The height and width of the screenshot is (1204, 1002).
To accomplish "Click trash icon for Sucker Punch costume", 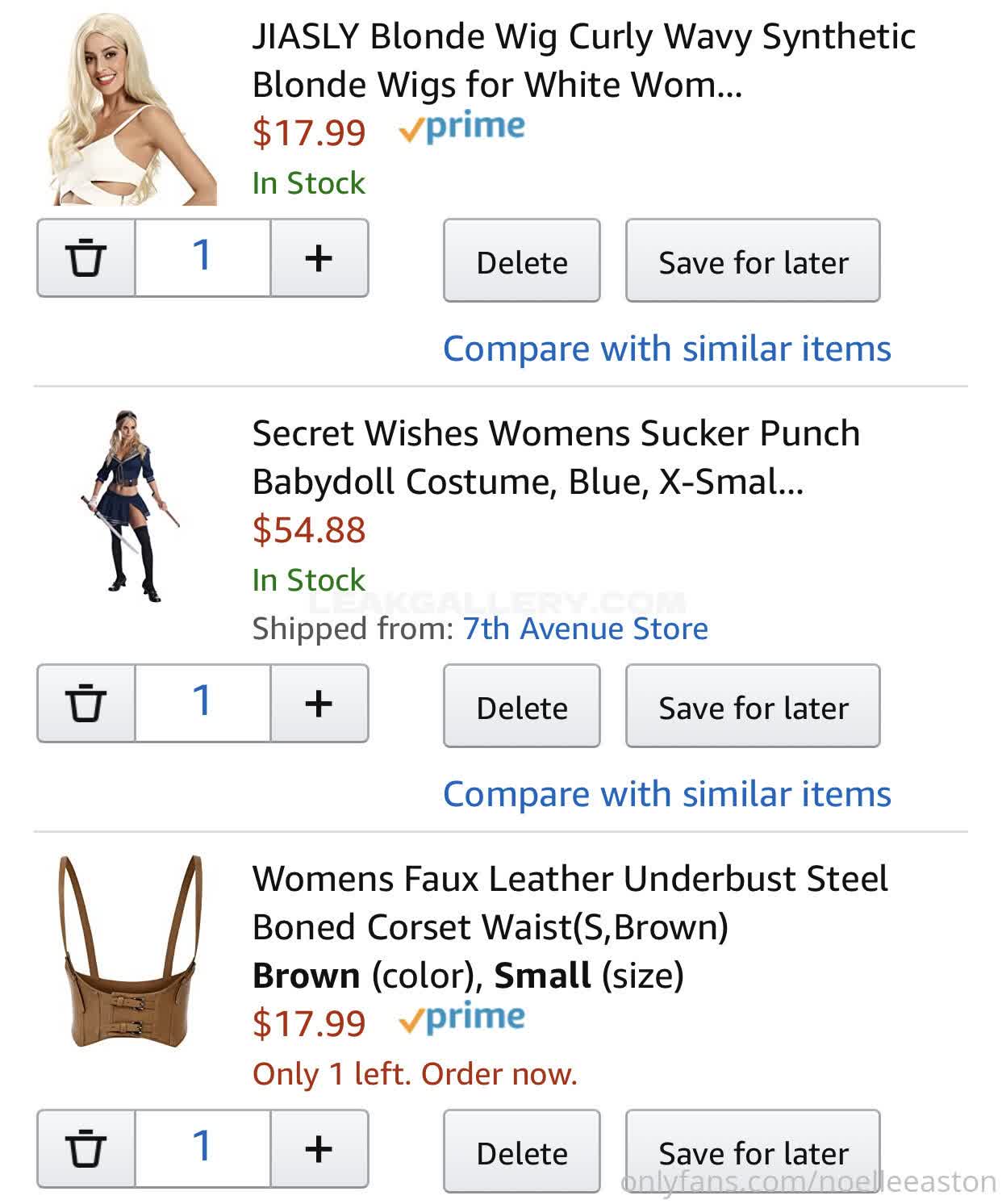I will pyautogui.click(x=86, y=703).
